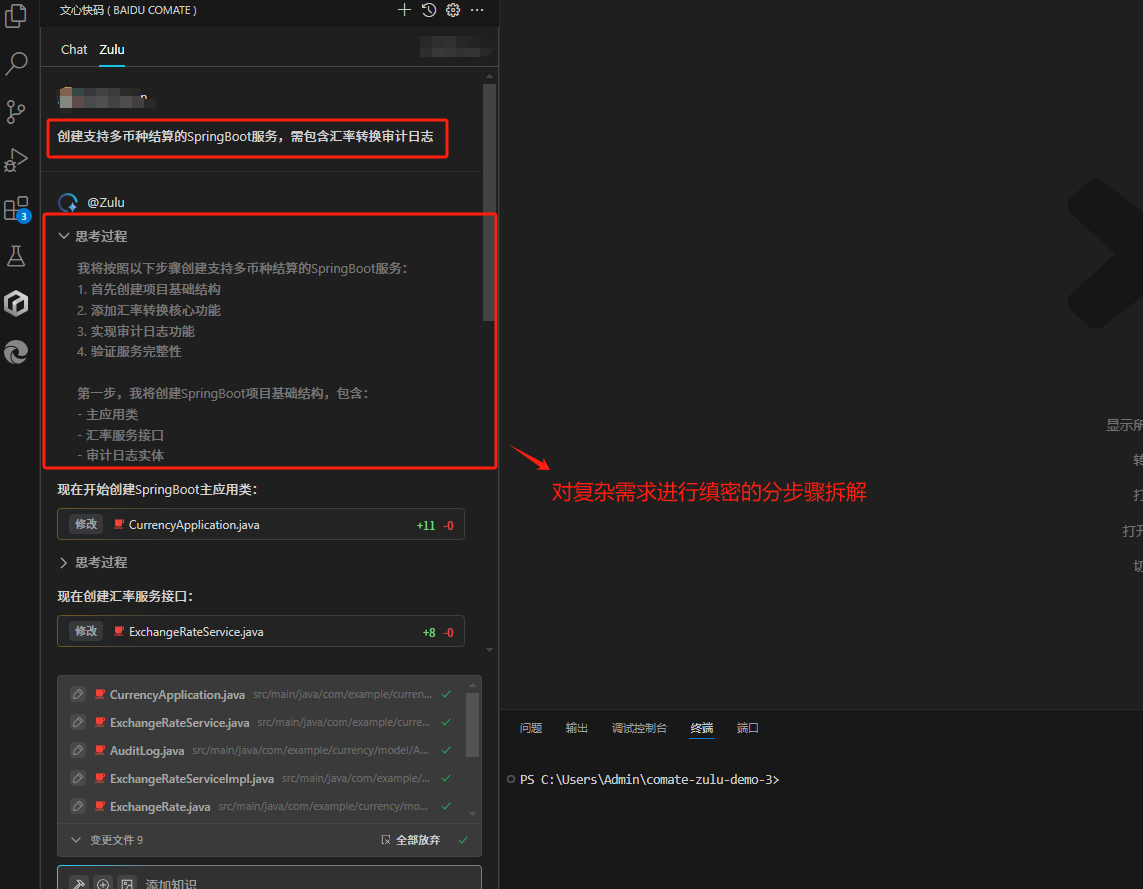This screenshot has height=889, width=1143.
Task: Accept changes checkmark for CurrencyApplication.java row
Action: click(x=446, y=694)
